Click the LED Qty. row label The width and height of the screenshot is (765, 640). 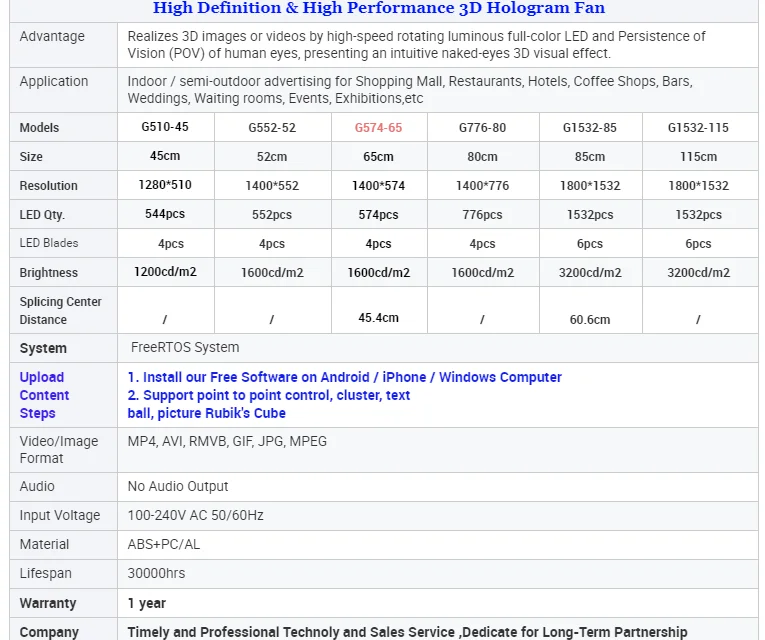coord(42,215)
